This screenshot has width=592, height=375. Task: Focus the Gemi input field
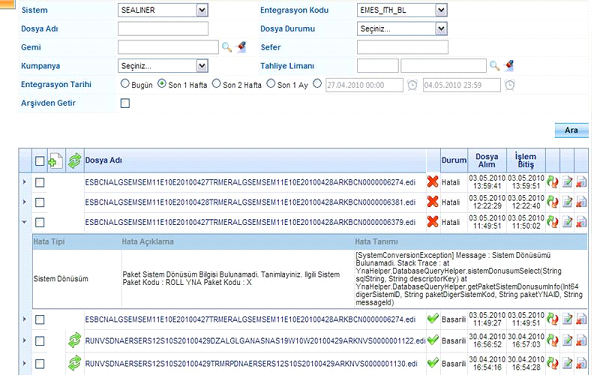pyautogui.click(x=168, y=47)
